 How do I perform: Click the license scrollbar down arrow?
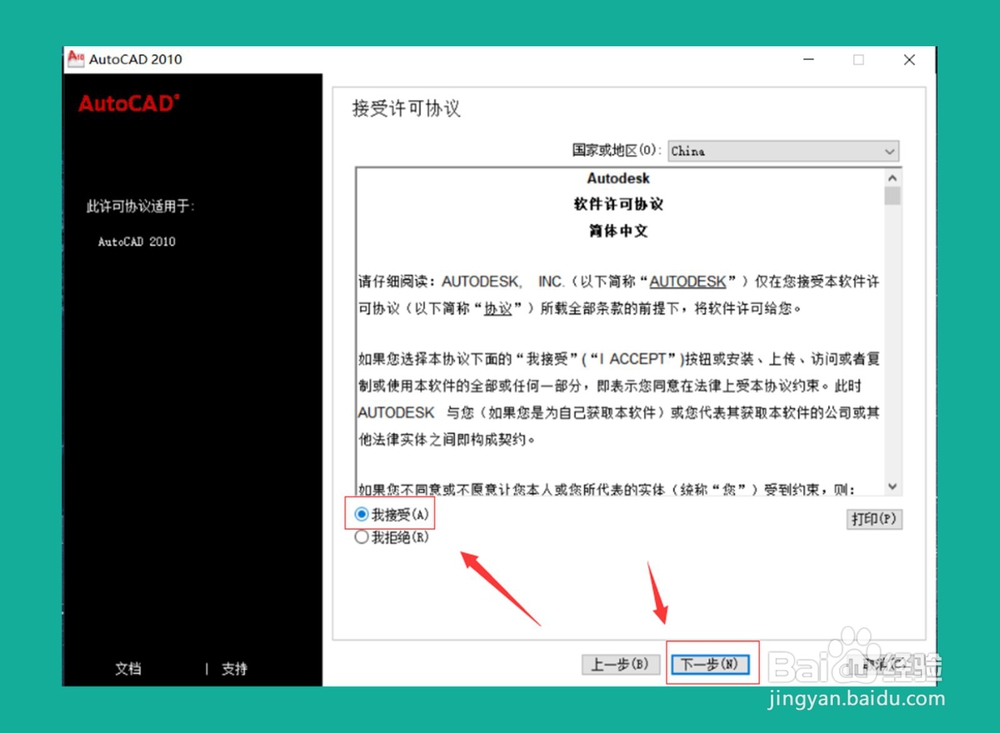892,487
